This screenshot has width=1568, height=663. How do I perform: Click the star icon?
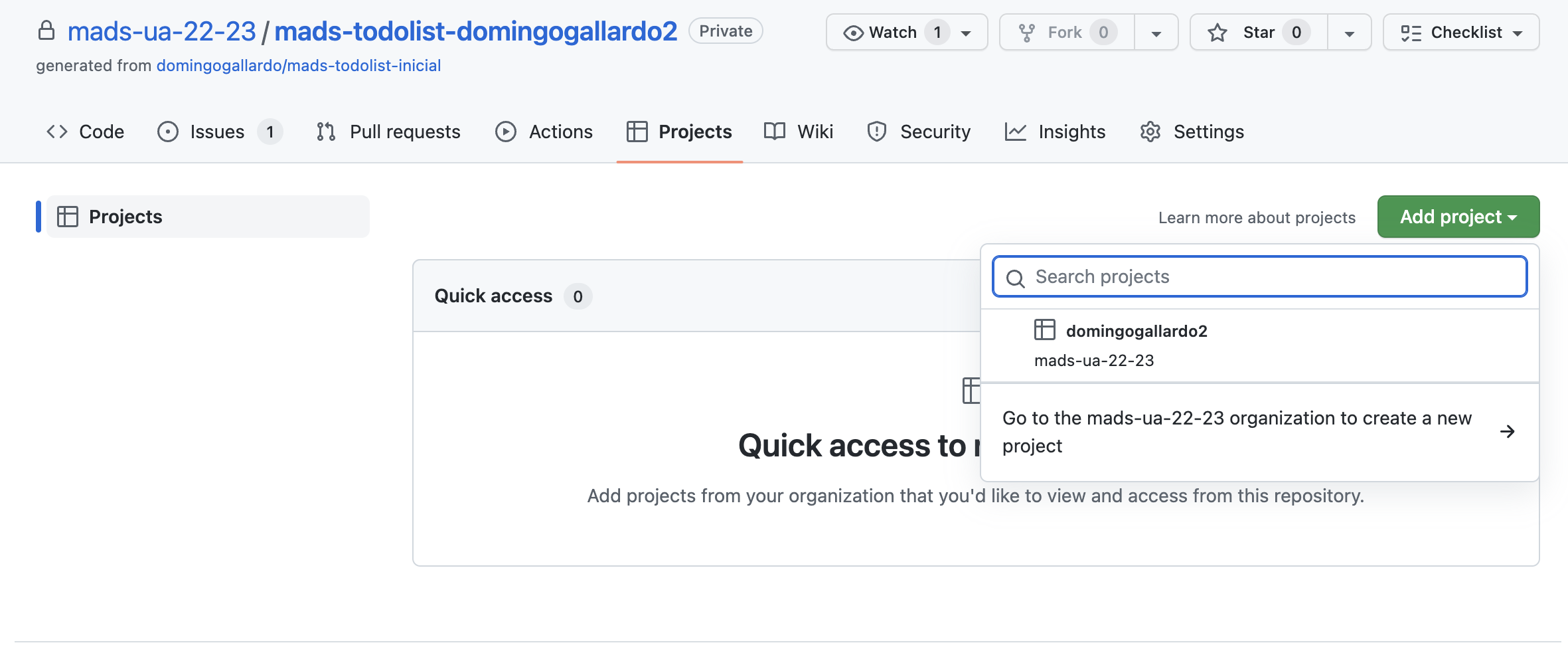coord(1217,33)
